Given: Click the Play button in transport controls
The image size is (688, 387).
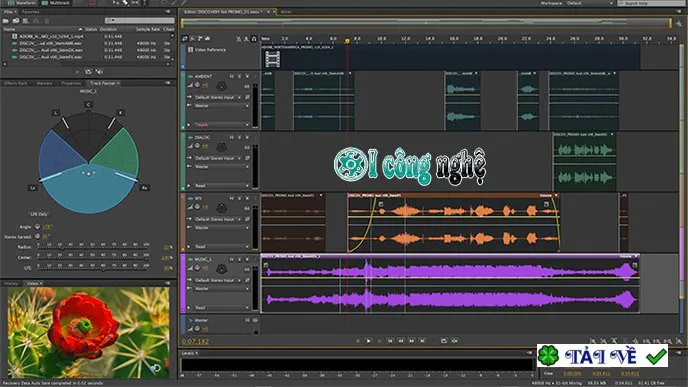Looking at the screenshot, I should pyautogui.click(x=369, y=340).
